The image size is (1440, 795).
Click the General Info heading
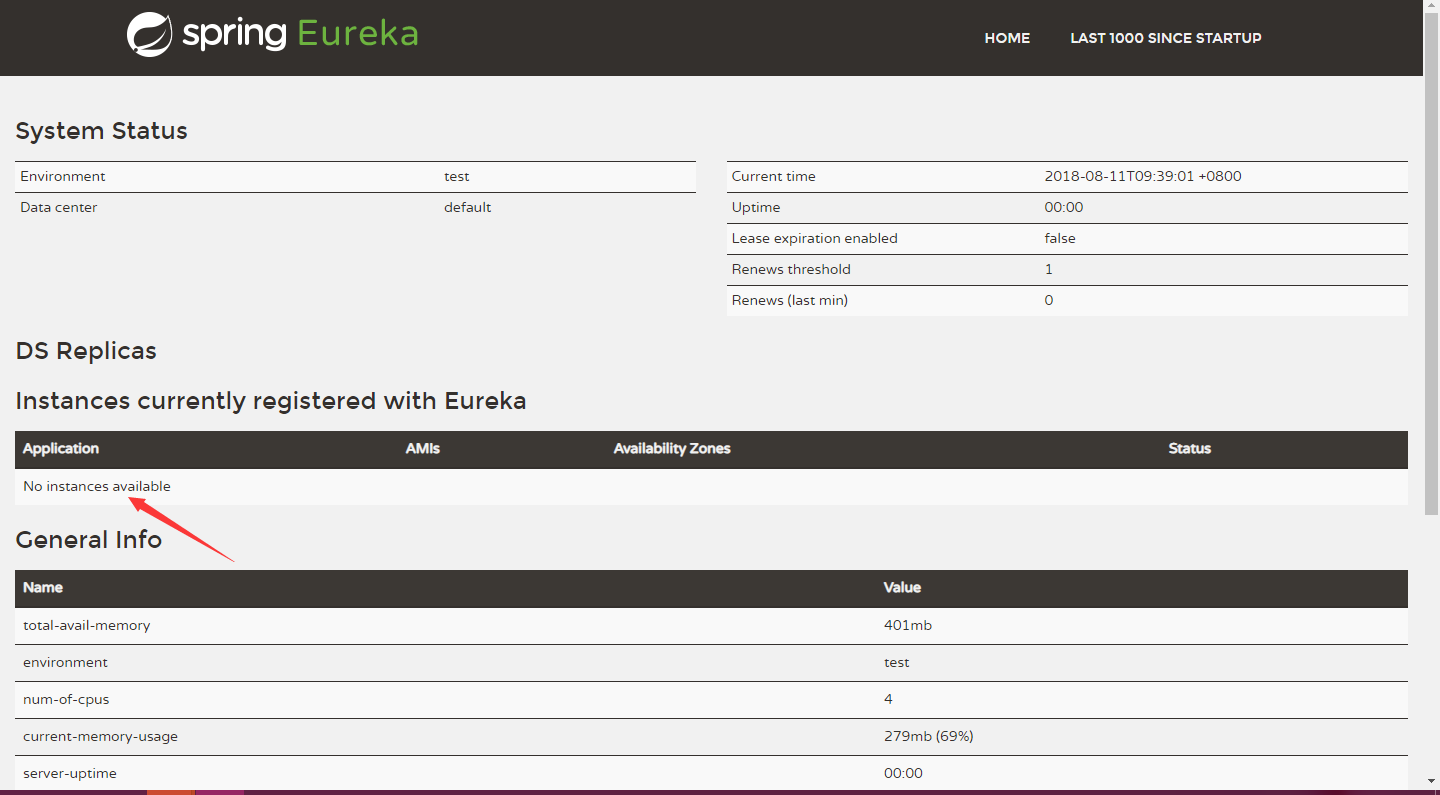pos(89,540)
